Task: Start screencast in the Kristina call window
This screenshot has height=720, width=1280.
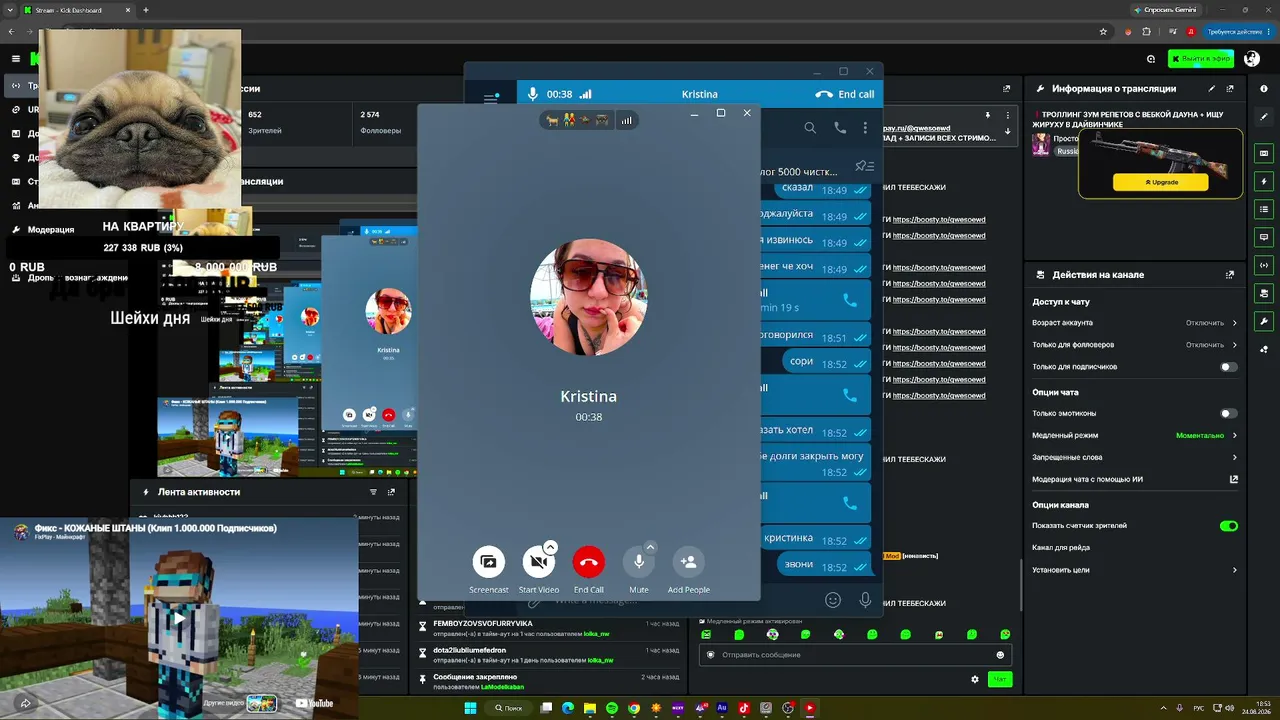Action: click(x=489, y=562)
